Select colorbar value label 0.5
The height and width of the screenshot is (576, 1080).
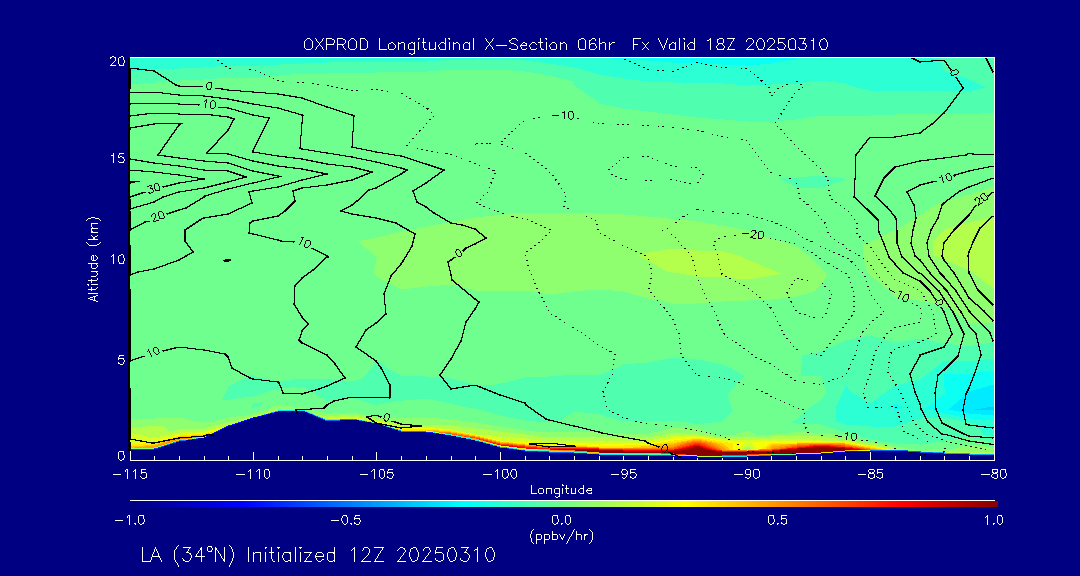point(778,520)
